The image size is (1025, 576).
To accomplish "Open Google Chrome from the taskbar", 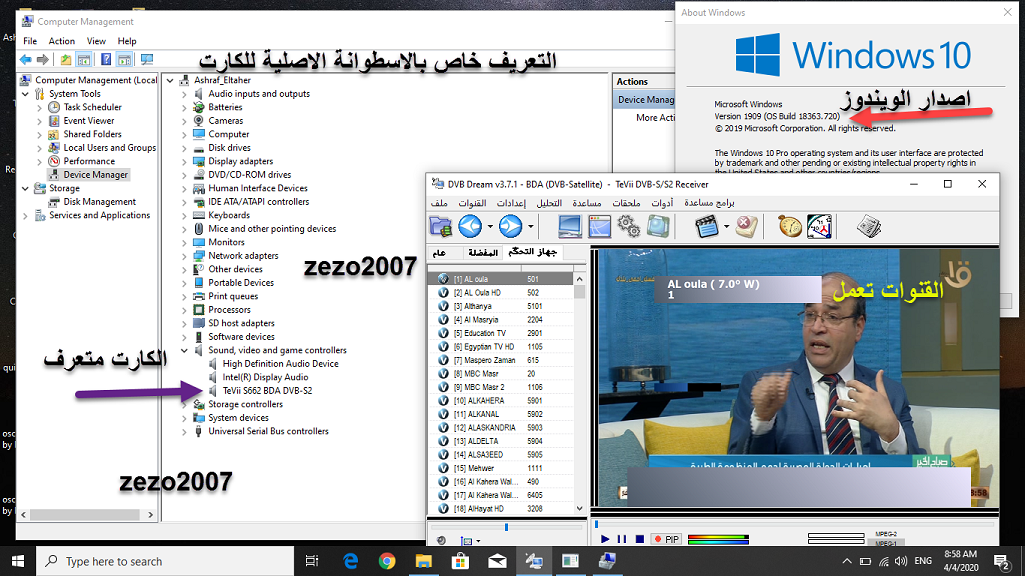I will (x=387, y=561).
